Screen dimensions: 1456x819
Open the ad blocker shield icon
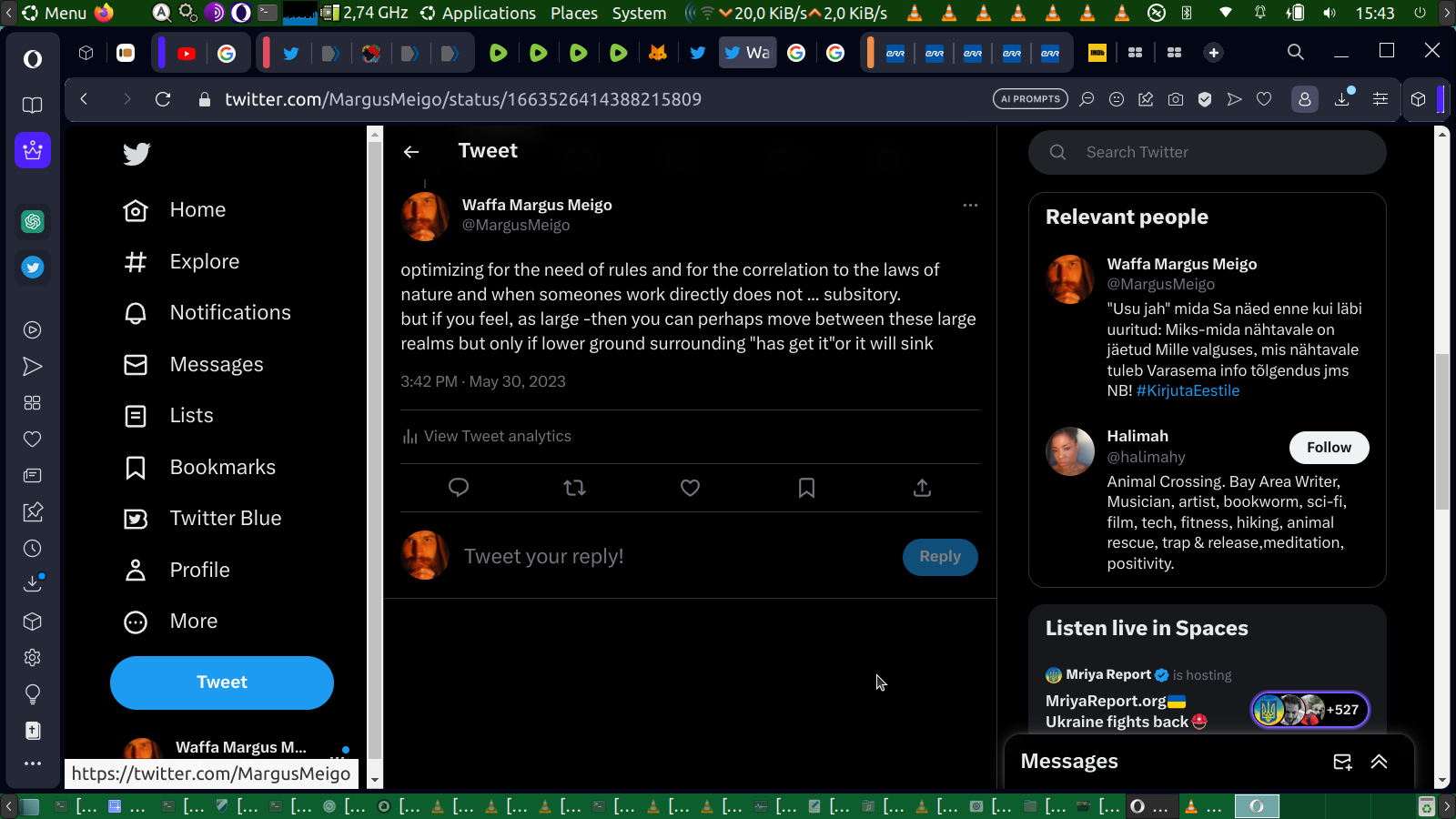click(x=1205, y=99)
